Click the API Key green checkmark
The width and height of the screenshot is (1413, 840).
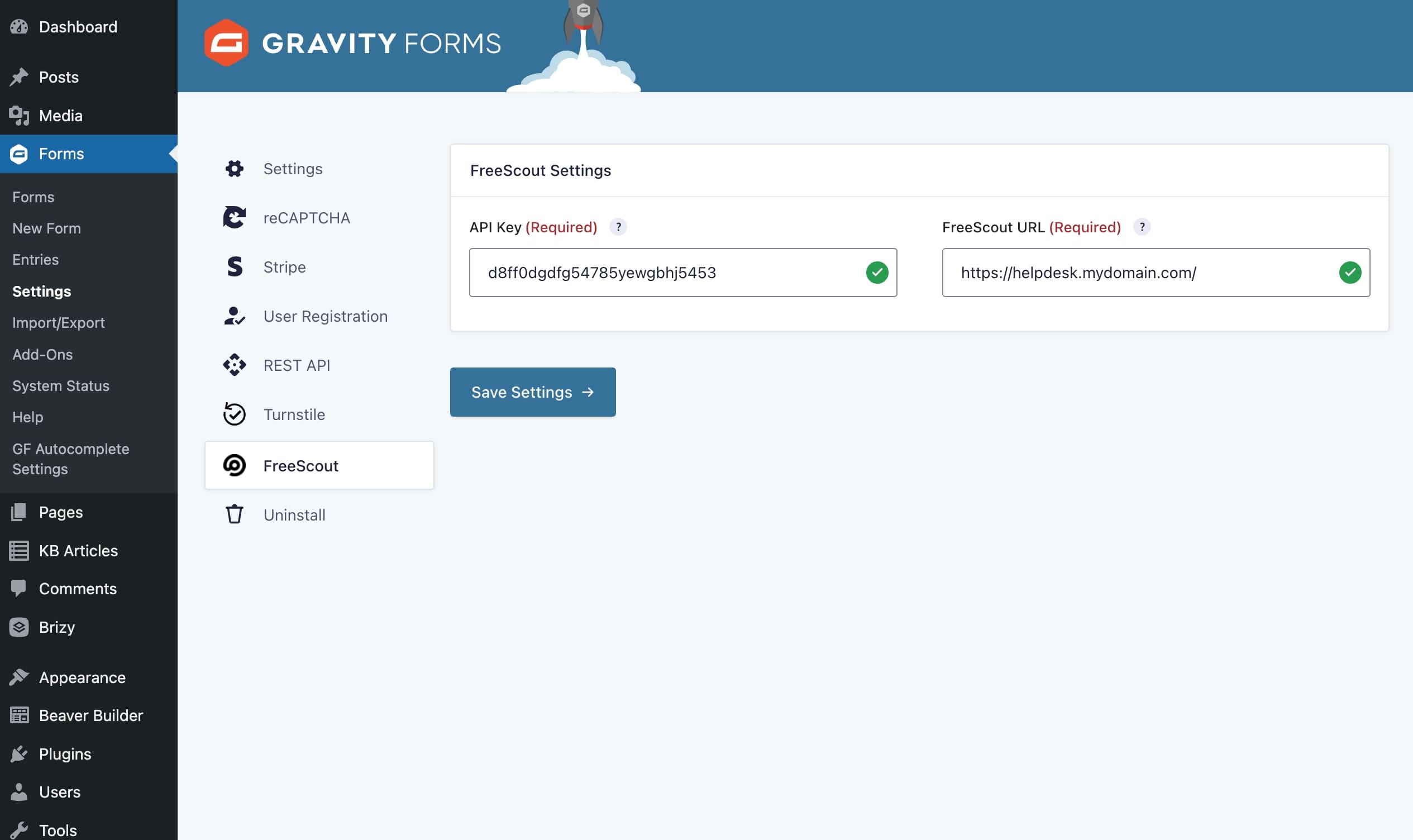[x=877, y=272]
